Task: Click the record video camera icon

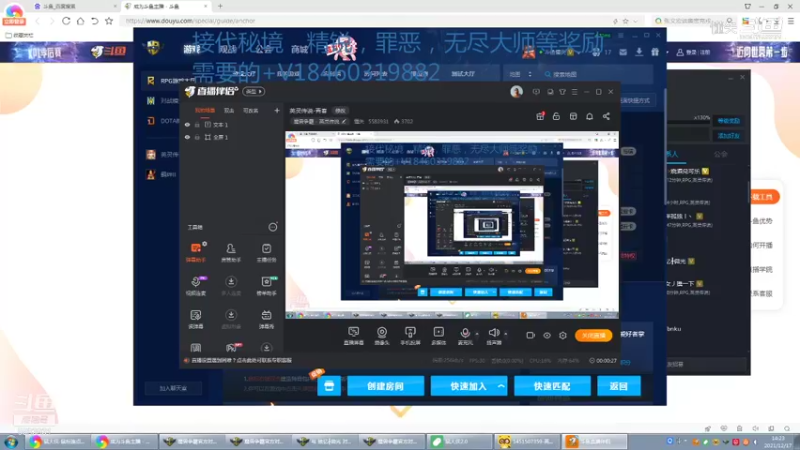Action: (x=531, y=335)
